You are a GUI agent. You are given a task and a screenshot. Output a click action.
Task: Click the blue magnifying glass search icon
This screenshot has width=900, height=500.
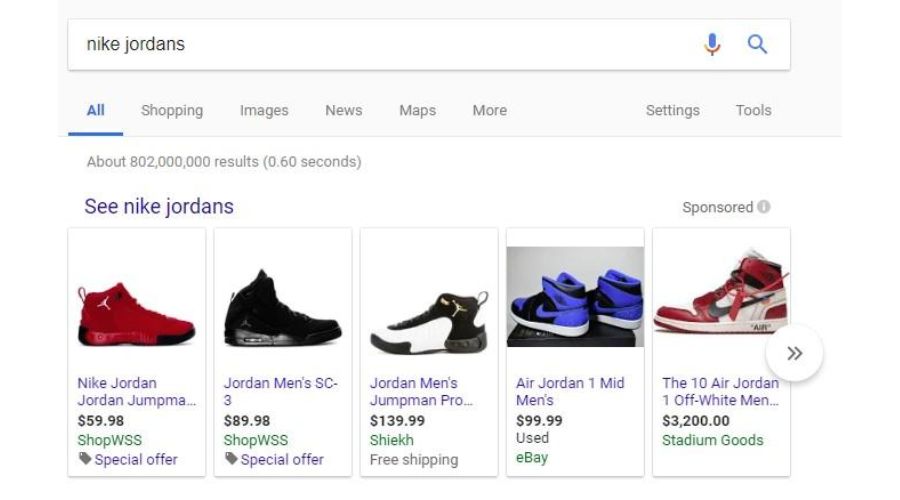757,44
